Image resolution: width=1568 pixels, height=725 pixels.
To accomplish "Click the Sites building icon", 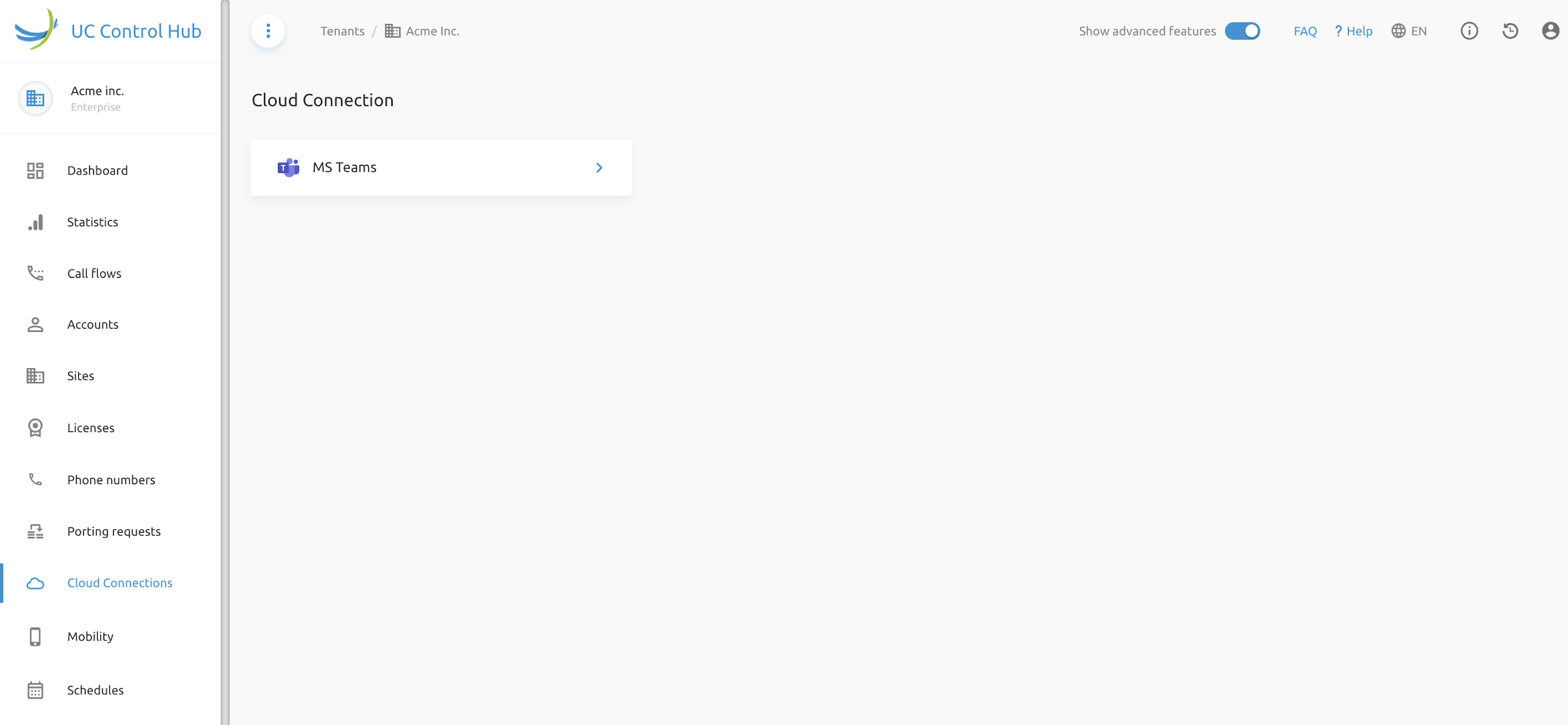I will (35, 376).
